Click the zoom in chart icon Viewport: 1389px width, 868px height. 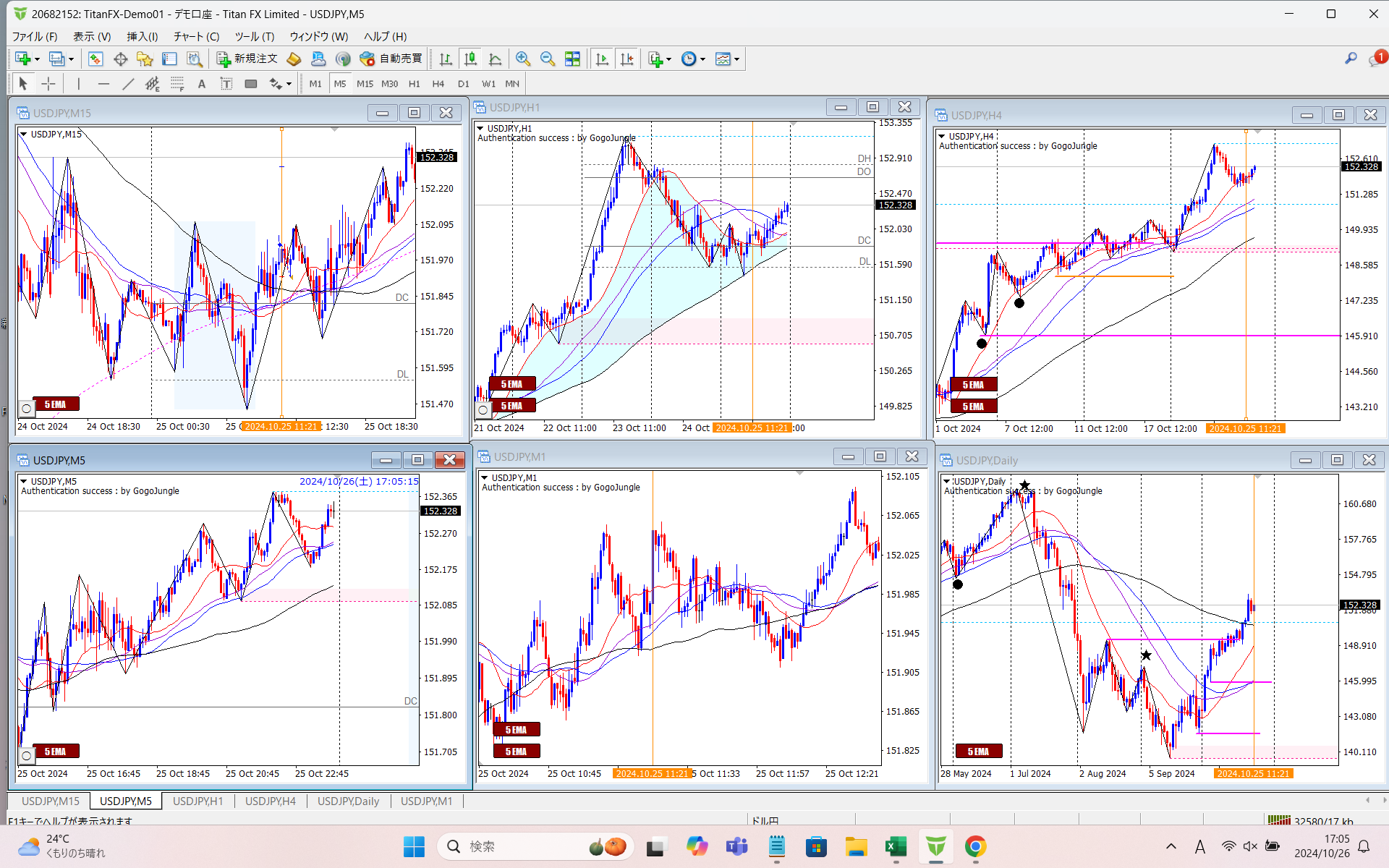(x=522, y=59)
